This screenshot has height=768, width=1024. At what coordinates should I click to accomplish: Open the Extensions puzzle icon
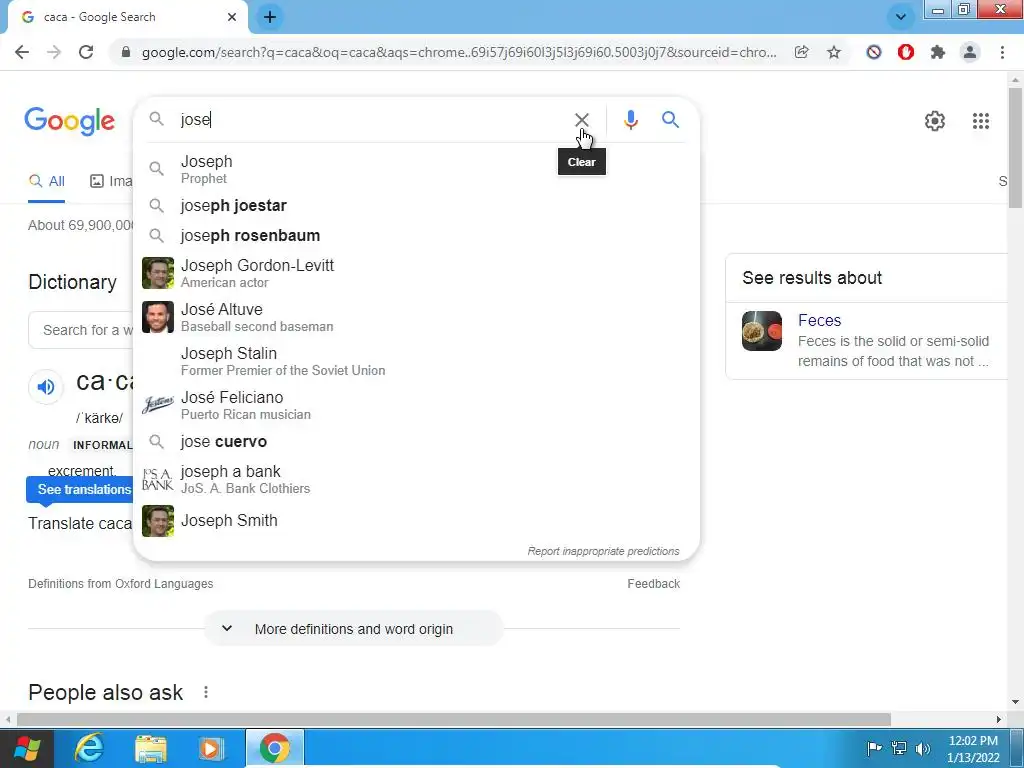(938, 52)
